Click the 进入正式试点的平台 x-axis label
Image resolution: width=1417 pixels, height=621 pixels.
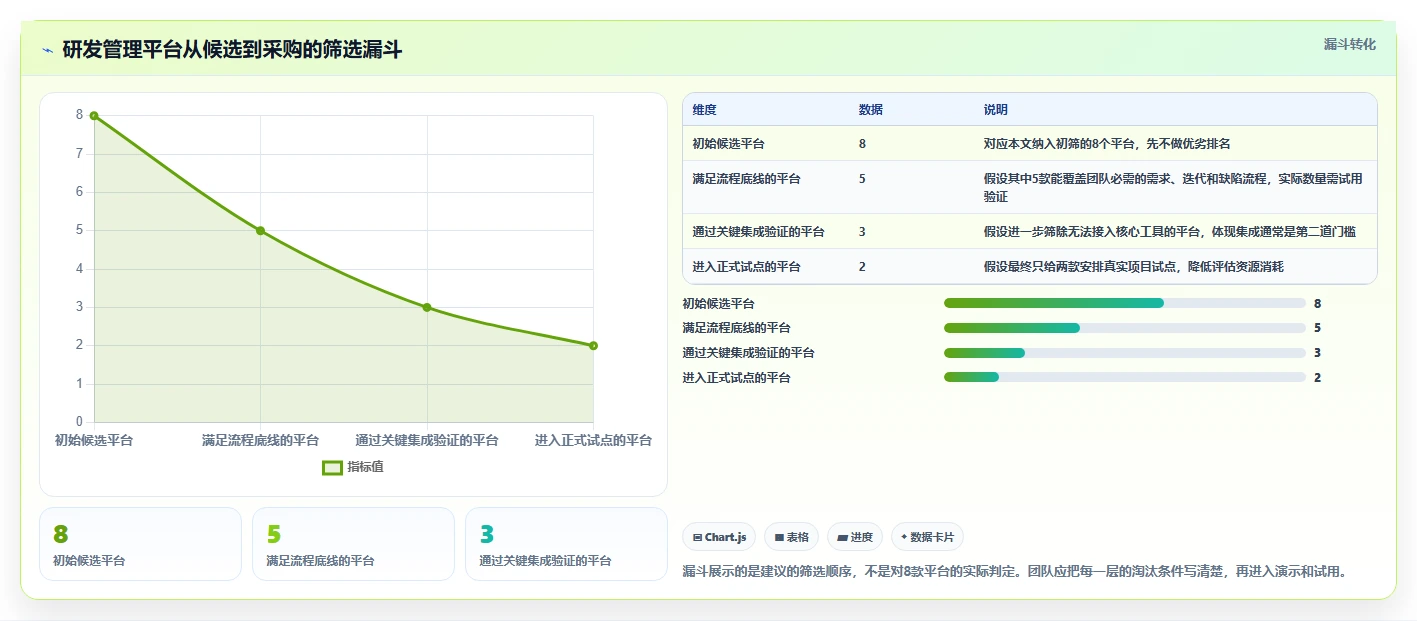[593, 440]
